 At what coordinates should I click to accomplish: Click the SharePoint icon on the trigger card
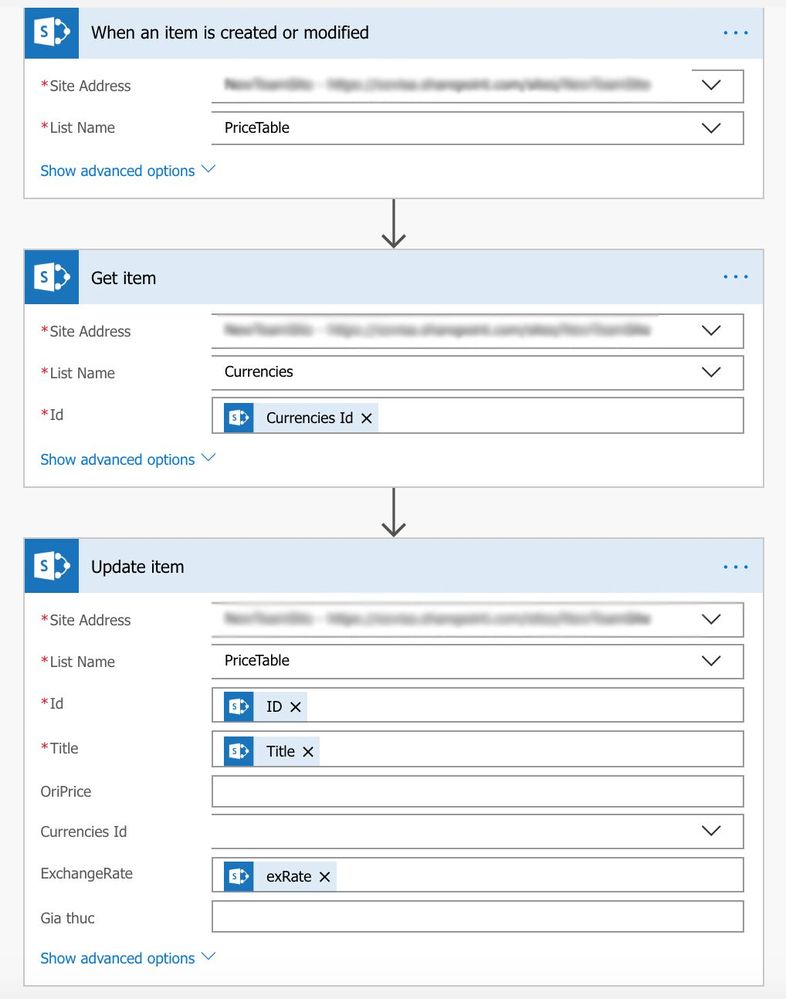[x=52, y=32]
